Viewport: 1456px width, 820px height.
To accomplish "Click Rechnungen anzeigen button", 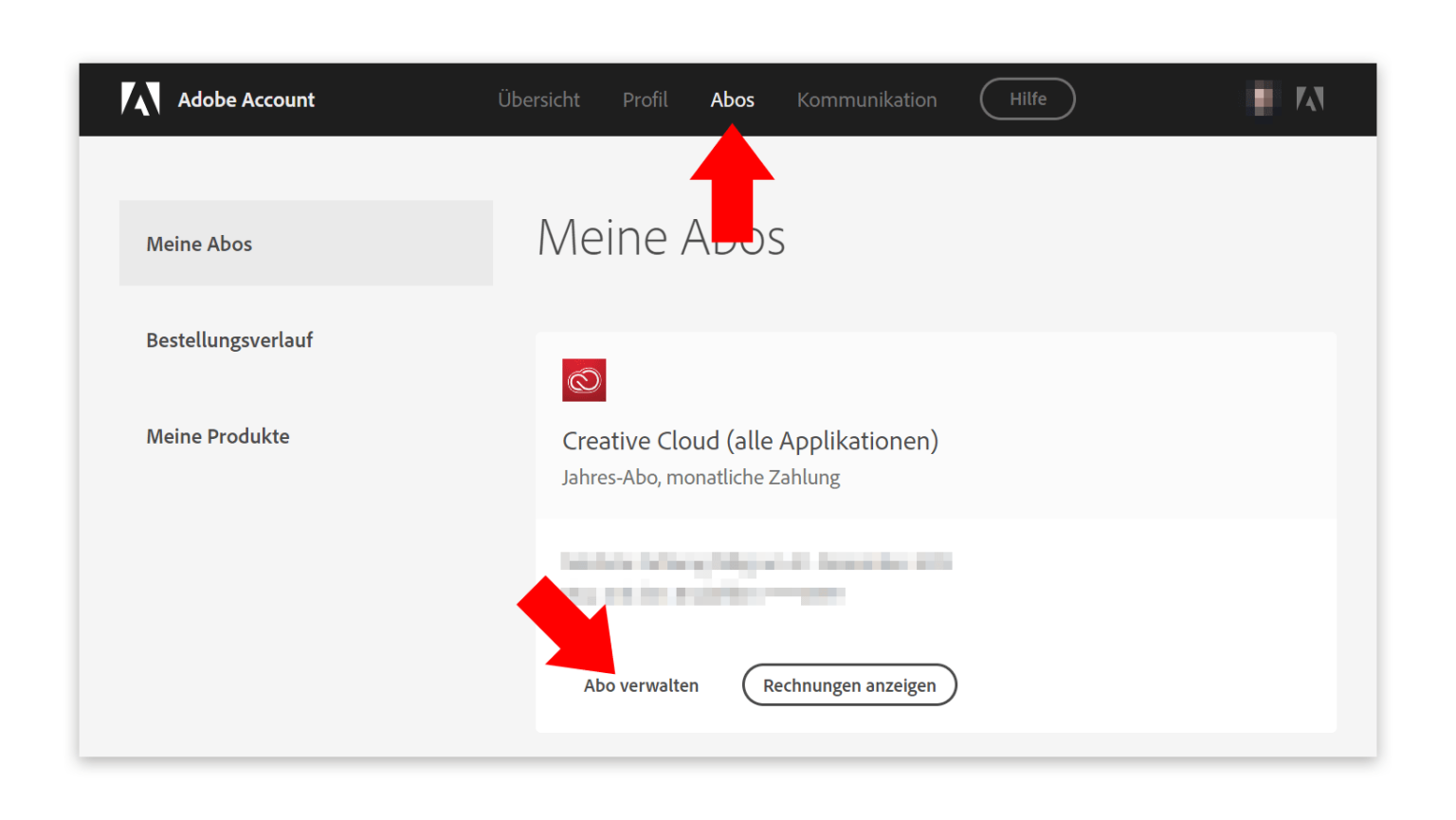I will point(849,684).
